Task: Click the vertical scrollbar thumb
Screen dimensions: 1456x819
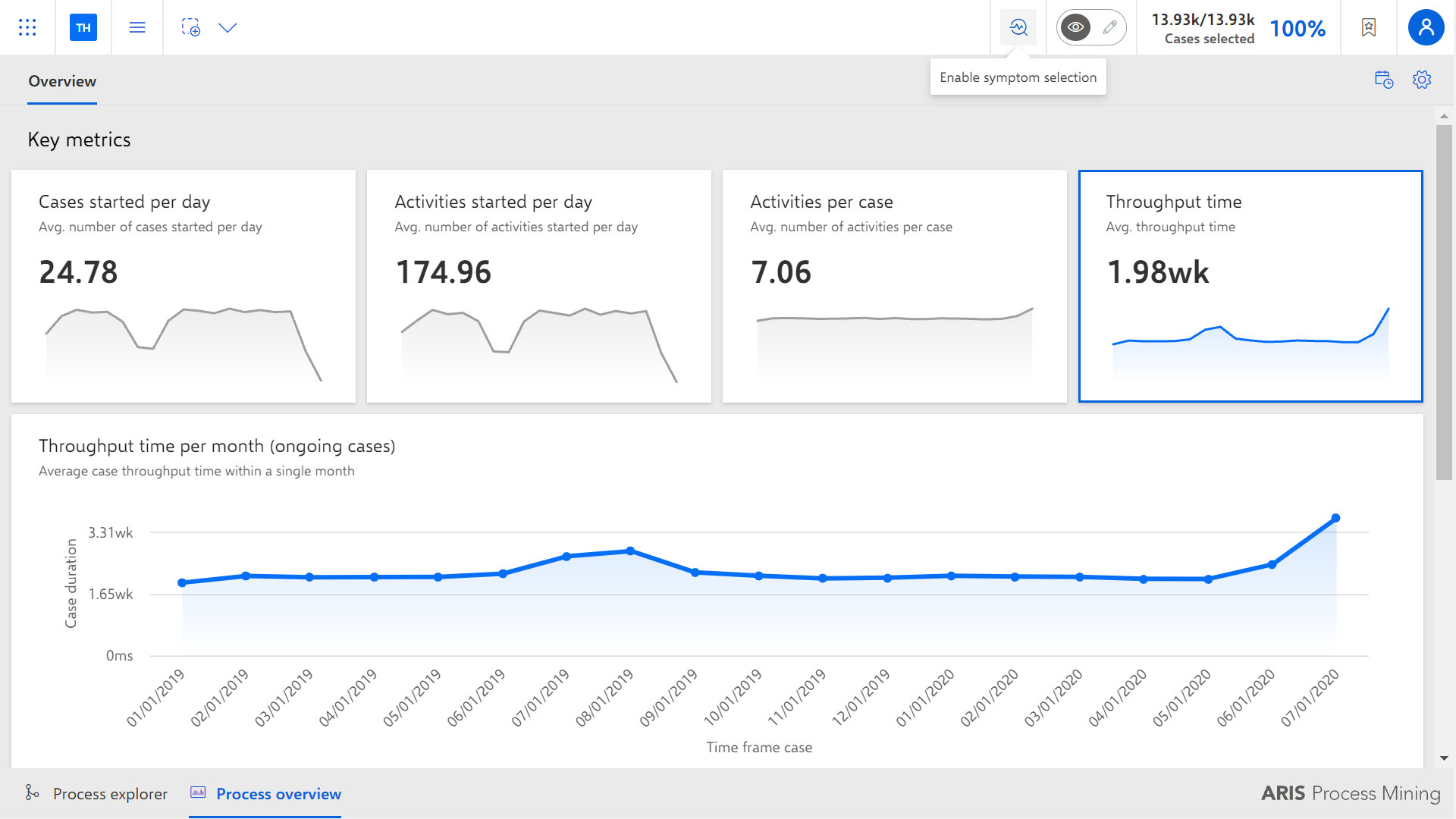Action: pos(1444,302)
